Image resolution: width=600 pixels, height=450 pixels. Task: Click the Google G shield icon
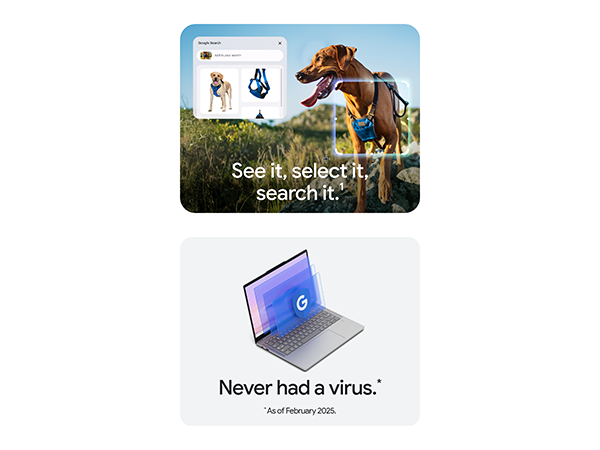tap(302, 303)
